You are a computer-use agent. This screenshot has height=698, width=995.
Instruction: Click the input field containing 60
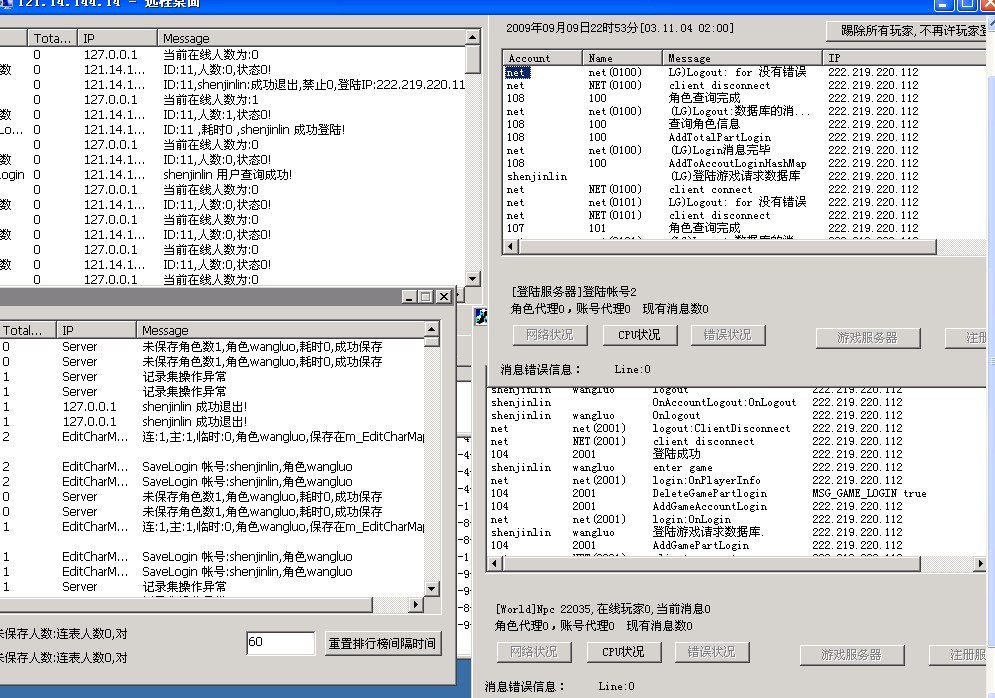pyautogui.click(x=280, y=643)
